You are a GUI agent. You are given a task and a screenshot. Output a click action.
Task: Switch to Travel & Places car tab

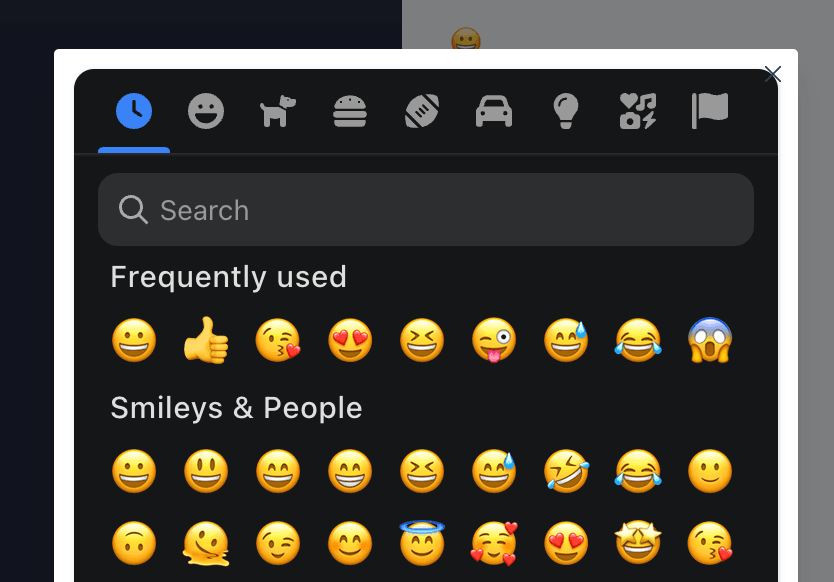[x=494, y=111]
